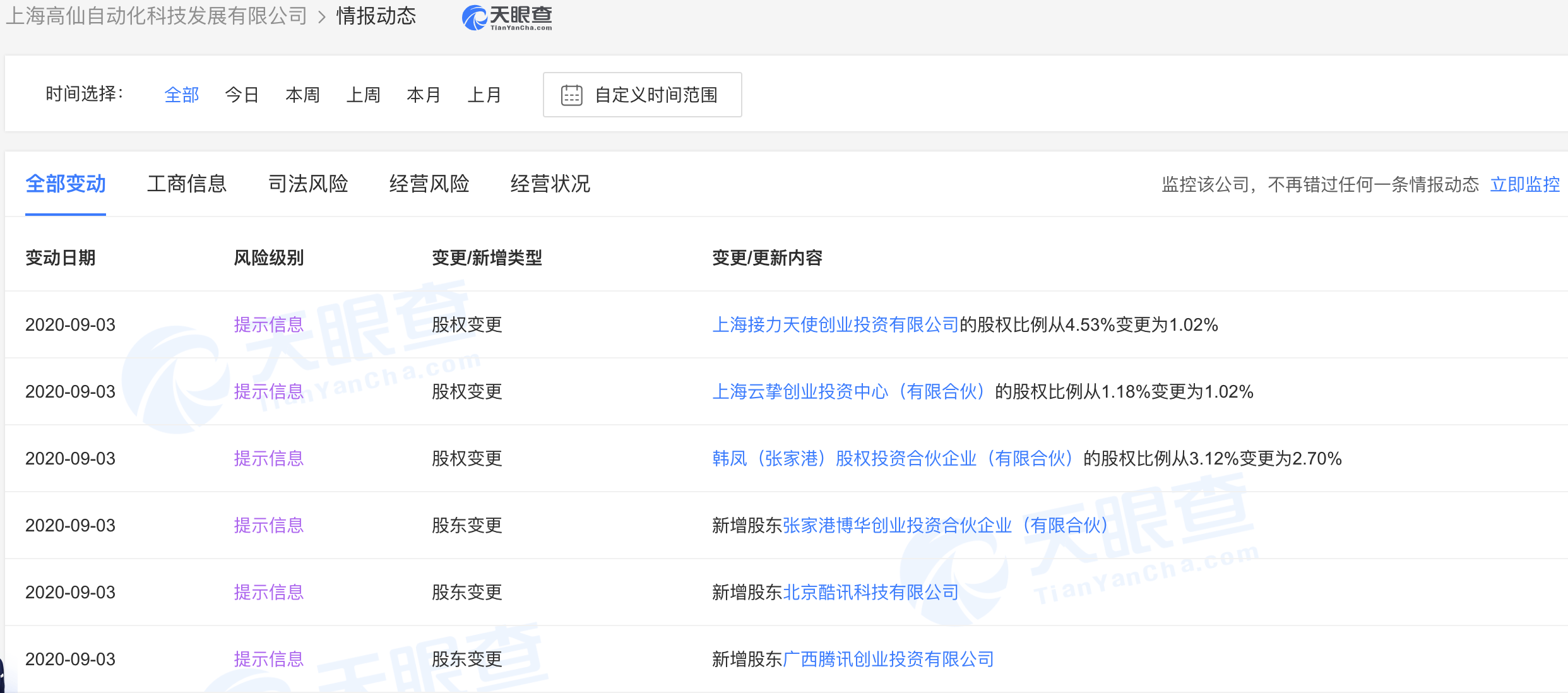This screenshot has width=1568, height=693.
Task: Open 上海接力天使创业投资有限公司 company link
Action: pyautogui.click(x=835, y=325)
